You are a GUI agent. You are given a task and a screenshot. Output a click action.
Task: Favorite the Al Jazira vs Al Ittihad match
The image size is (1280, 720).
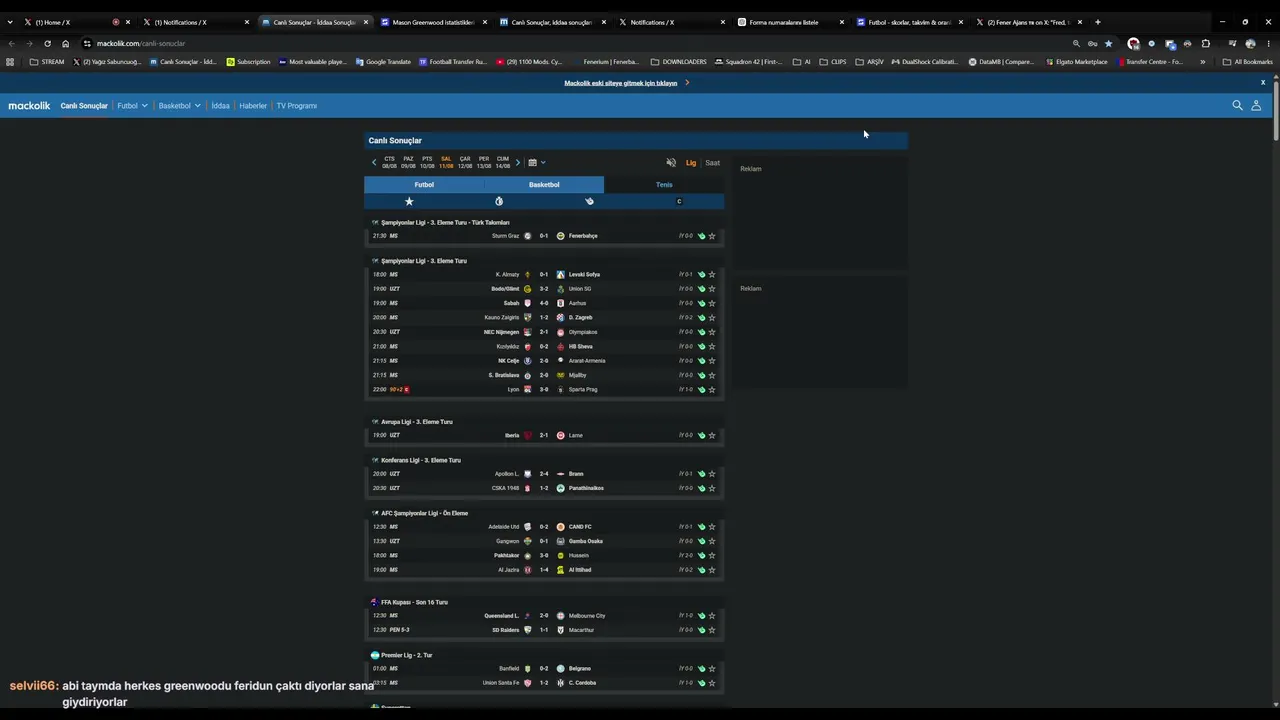712,570
